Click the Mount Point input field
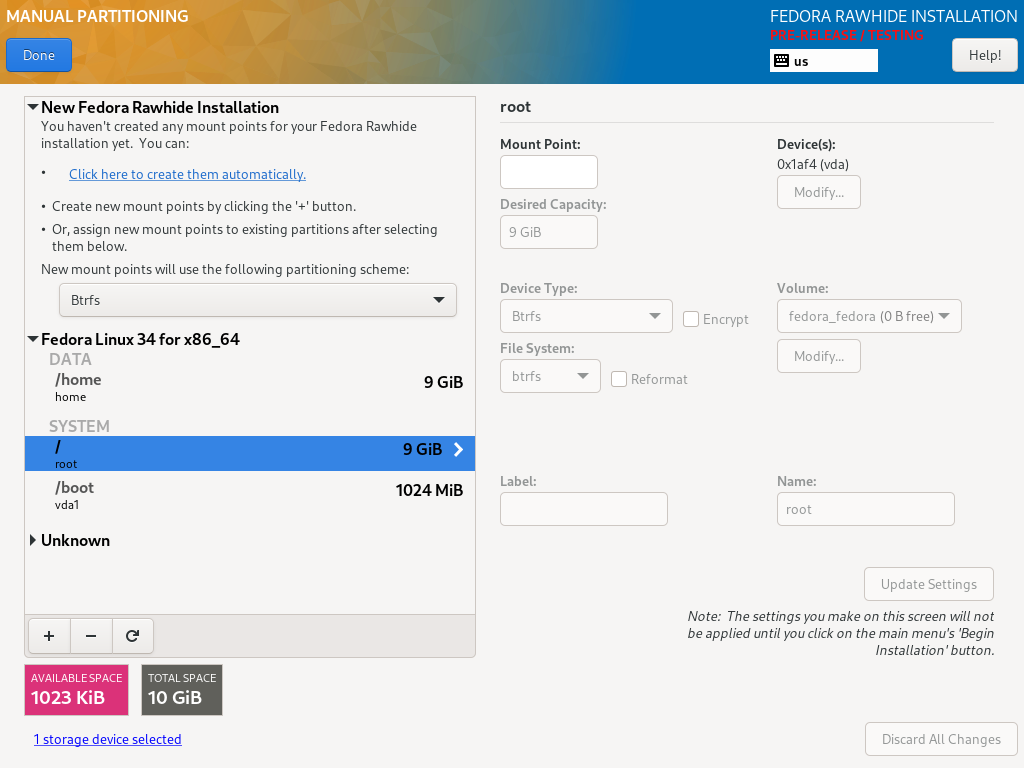The height and width of the screenshot is (768, 1024). 549,172
